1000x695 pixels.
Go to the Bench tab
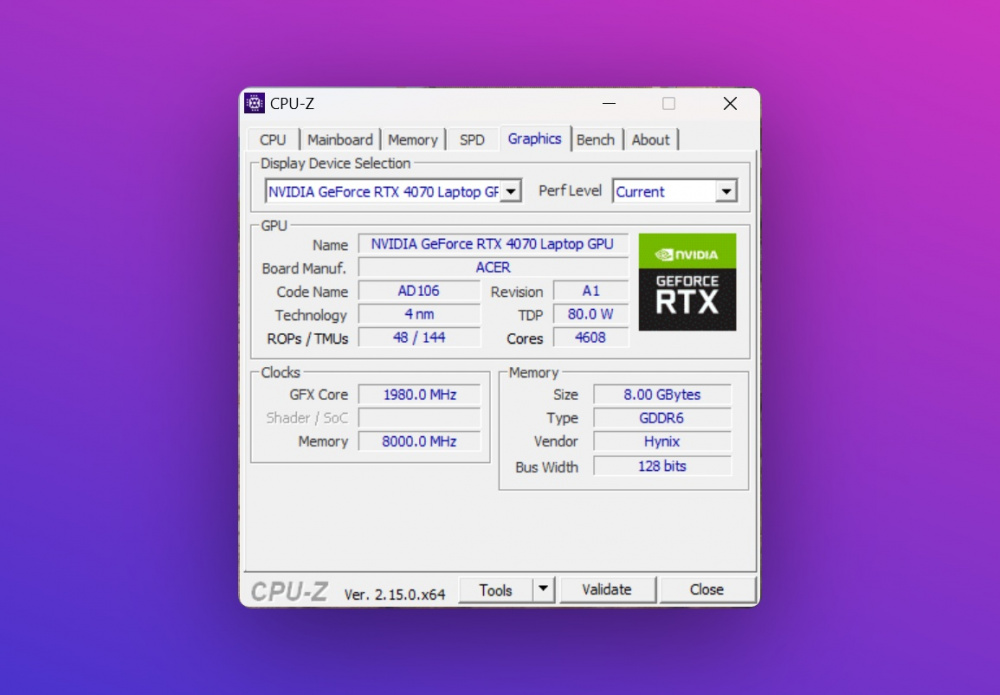click(596, 140)
